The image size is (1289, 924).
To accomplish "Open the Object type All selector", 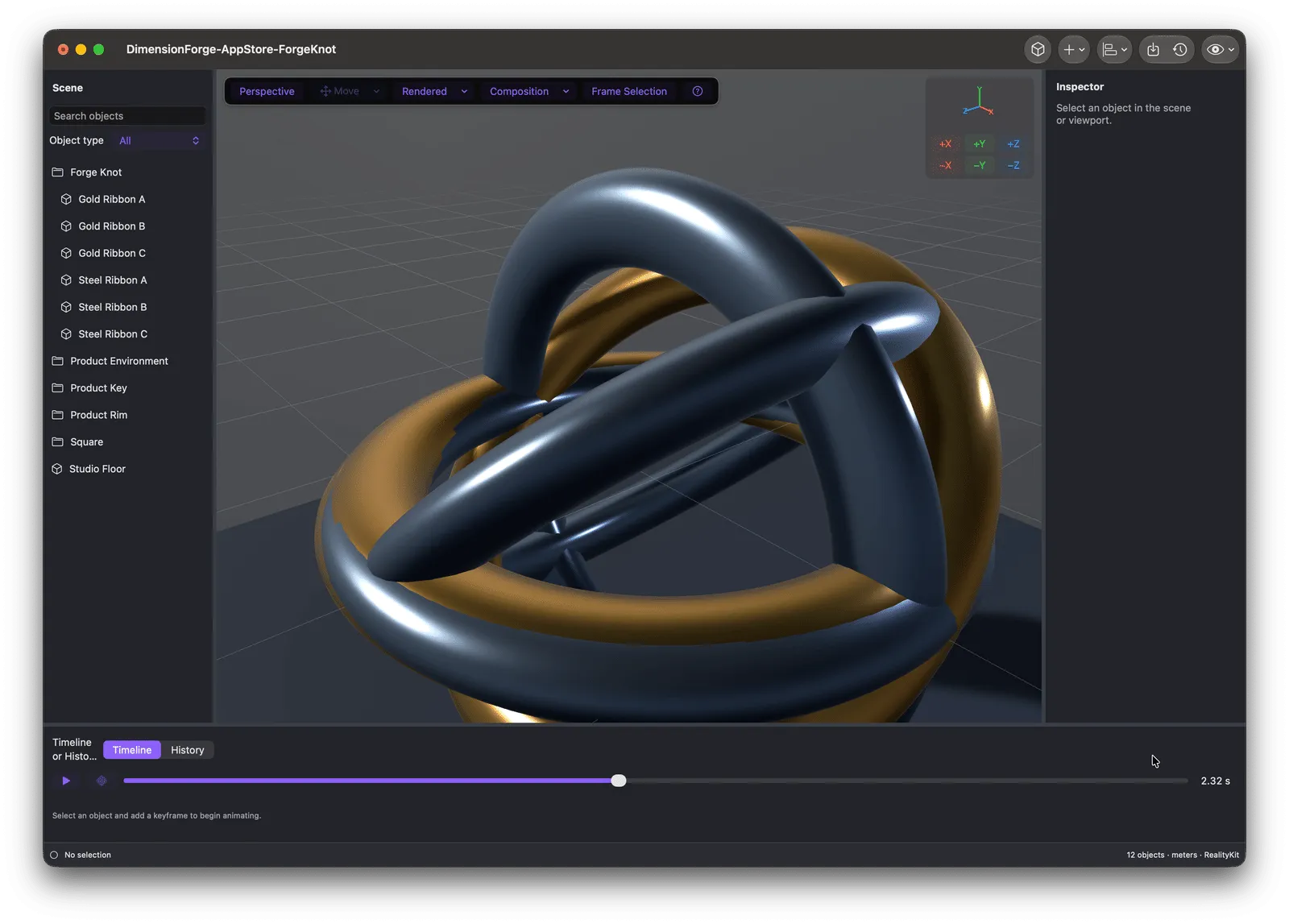I will pyautogui.click(x=159, y=140).
